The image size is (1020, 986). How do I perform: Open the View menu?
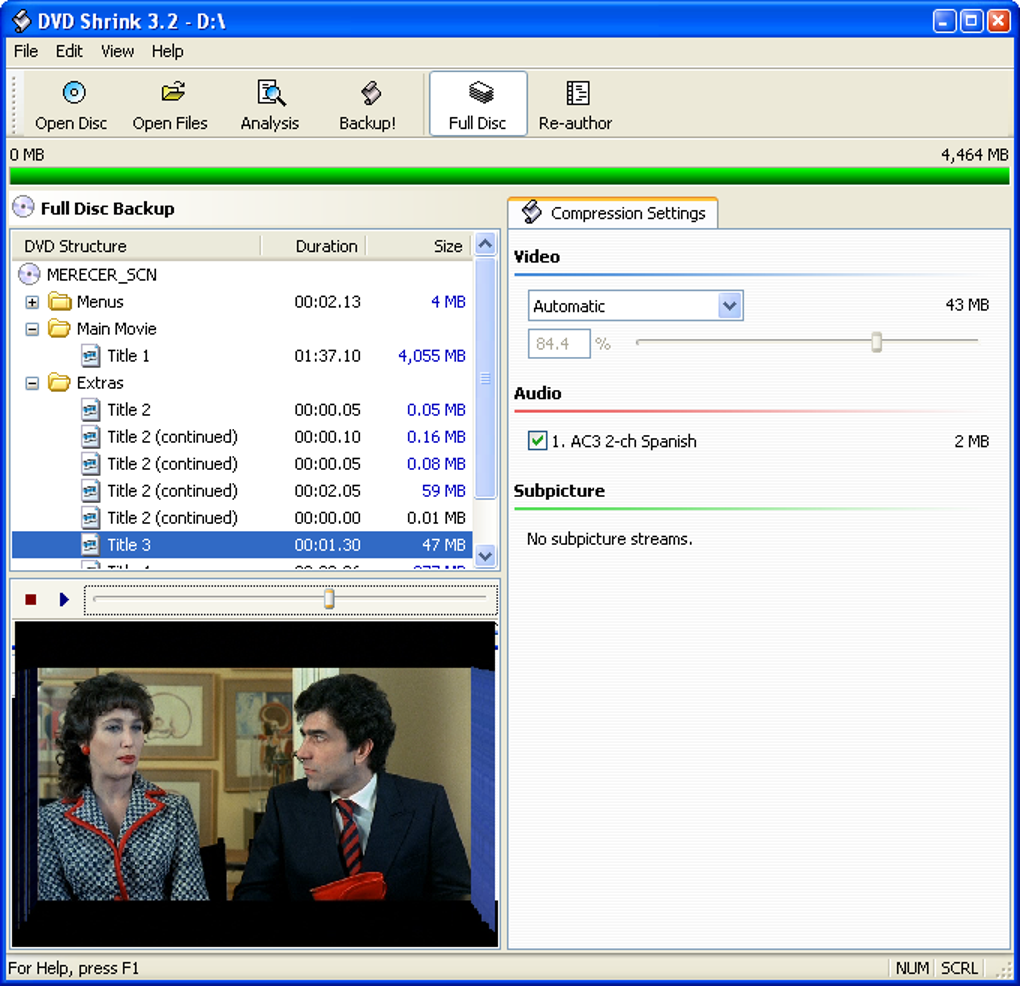(x=118, y=51)
